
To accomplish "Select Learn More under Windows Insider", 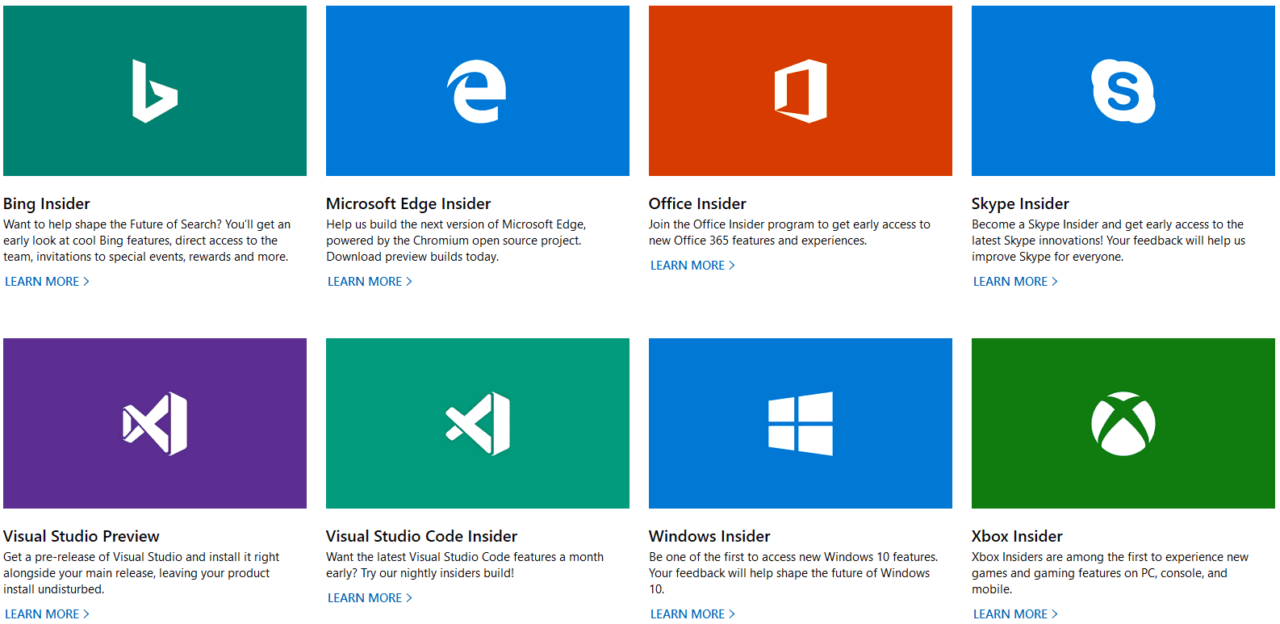I will (x=693, y=614).
